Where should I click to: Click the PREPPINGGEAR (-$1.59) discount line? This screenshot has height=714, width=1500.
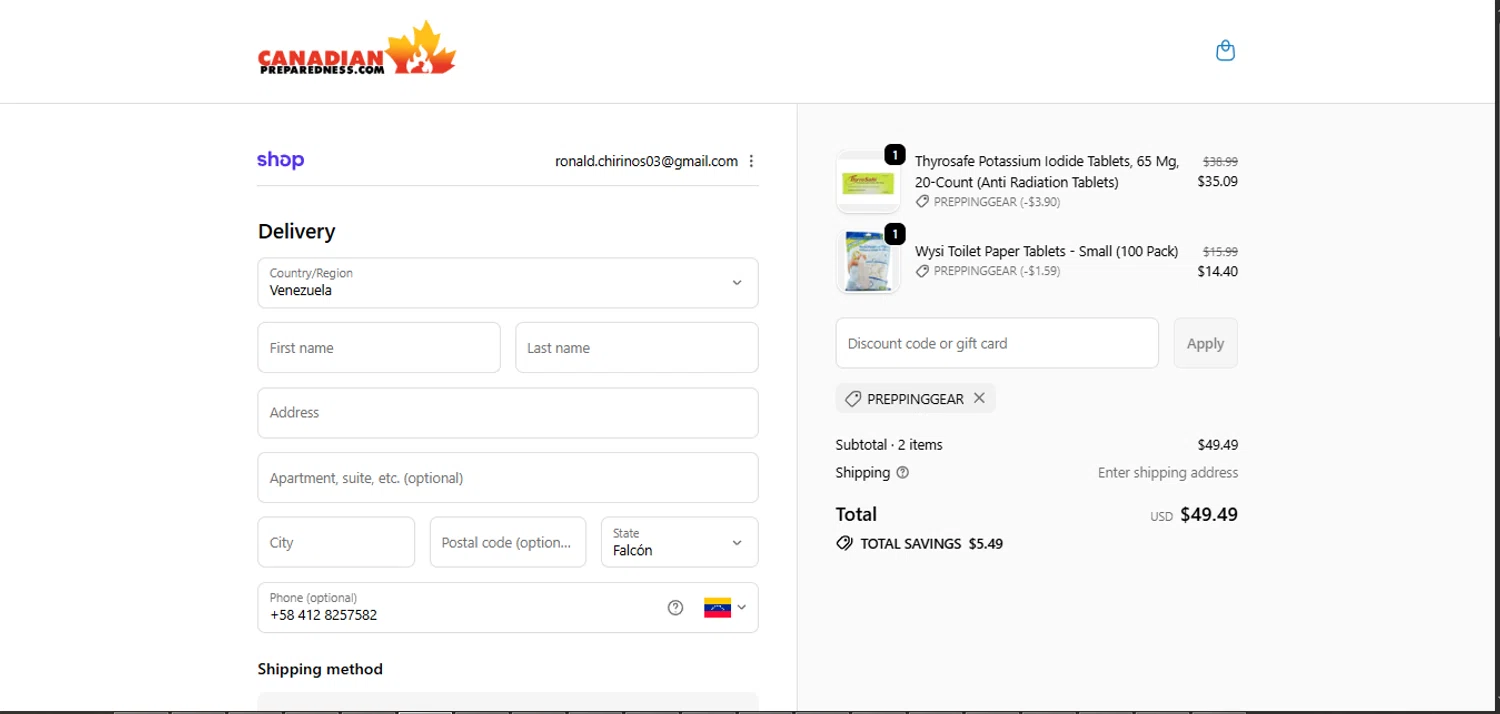click(988, 271)
